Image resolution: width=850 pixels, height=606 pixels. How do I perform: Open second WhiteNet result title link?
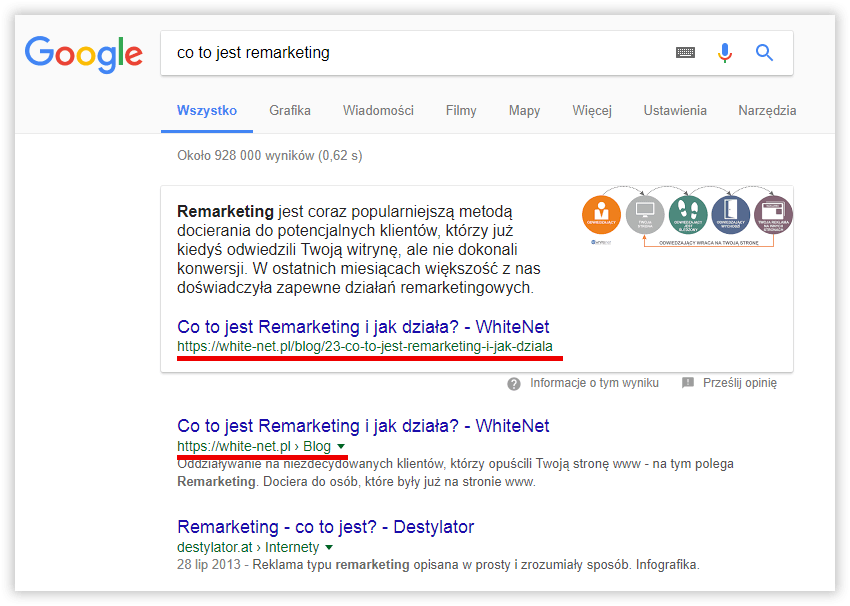click(363, 426)
